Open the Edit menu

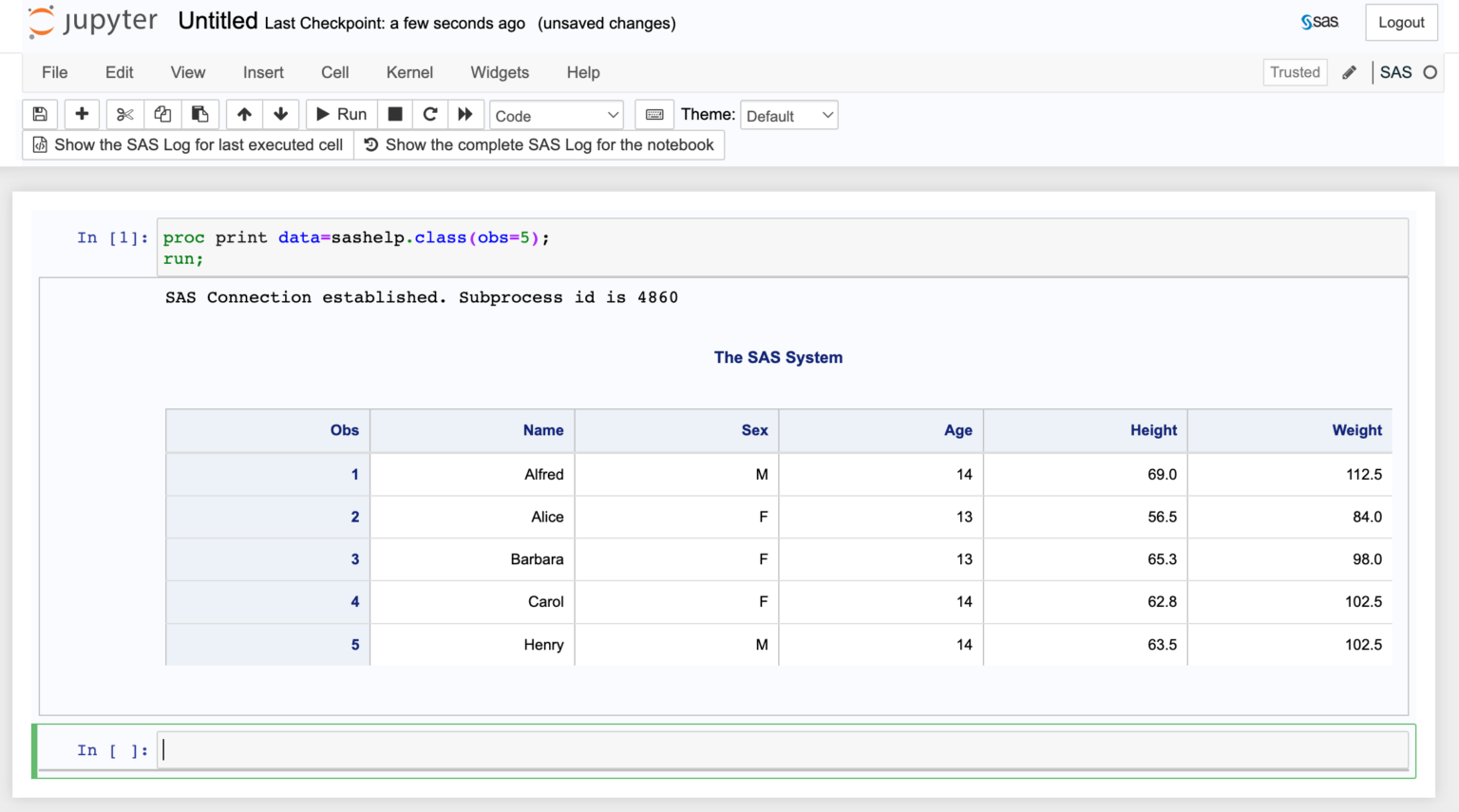point(120,72)
